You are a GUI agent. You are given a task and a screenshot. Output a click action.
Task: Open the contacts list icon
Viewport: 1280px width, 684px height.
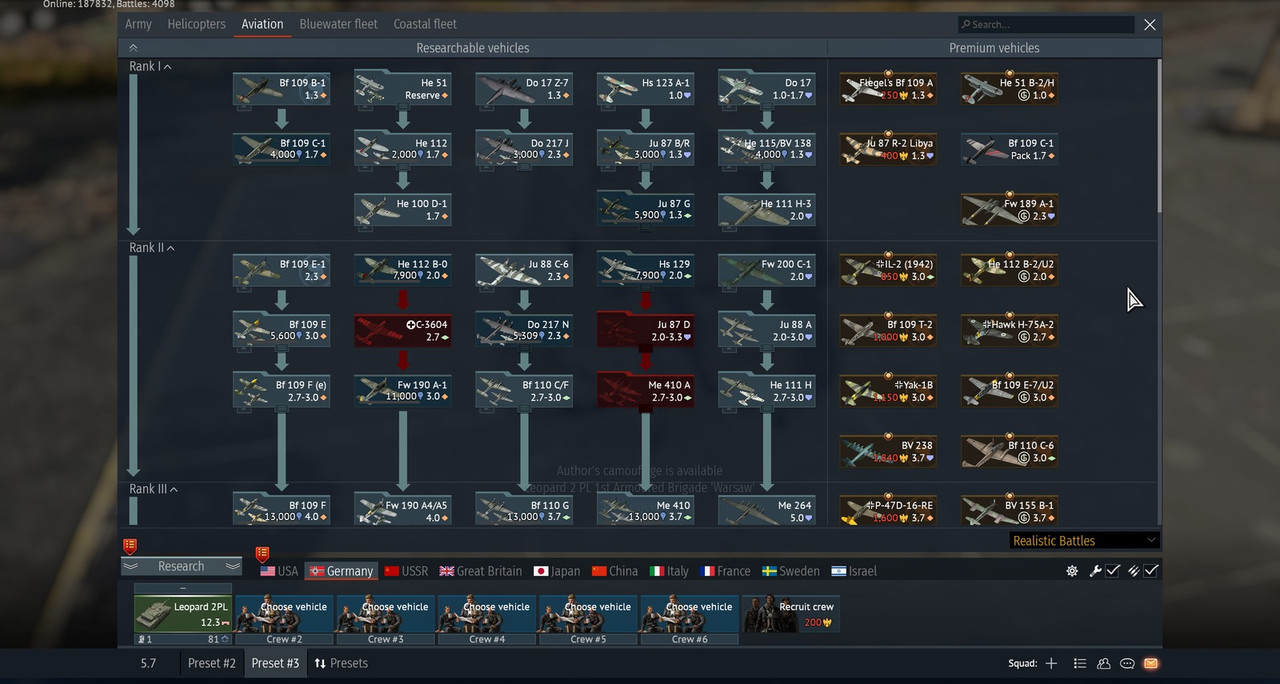(1080, 663)
